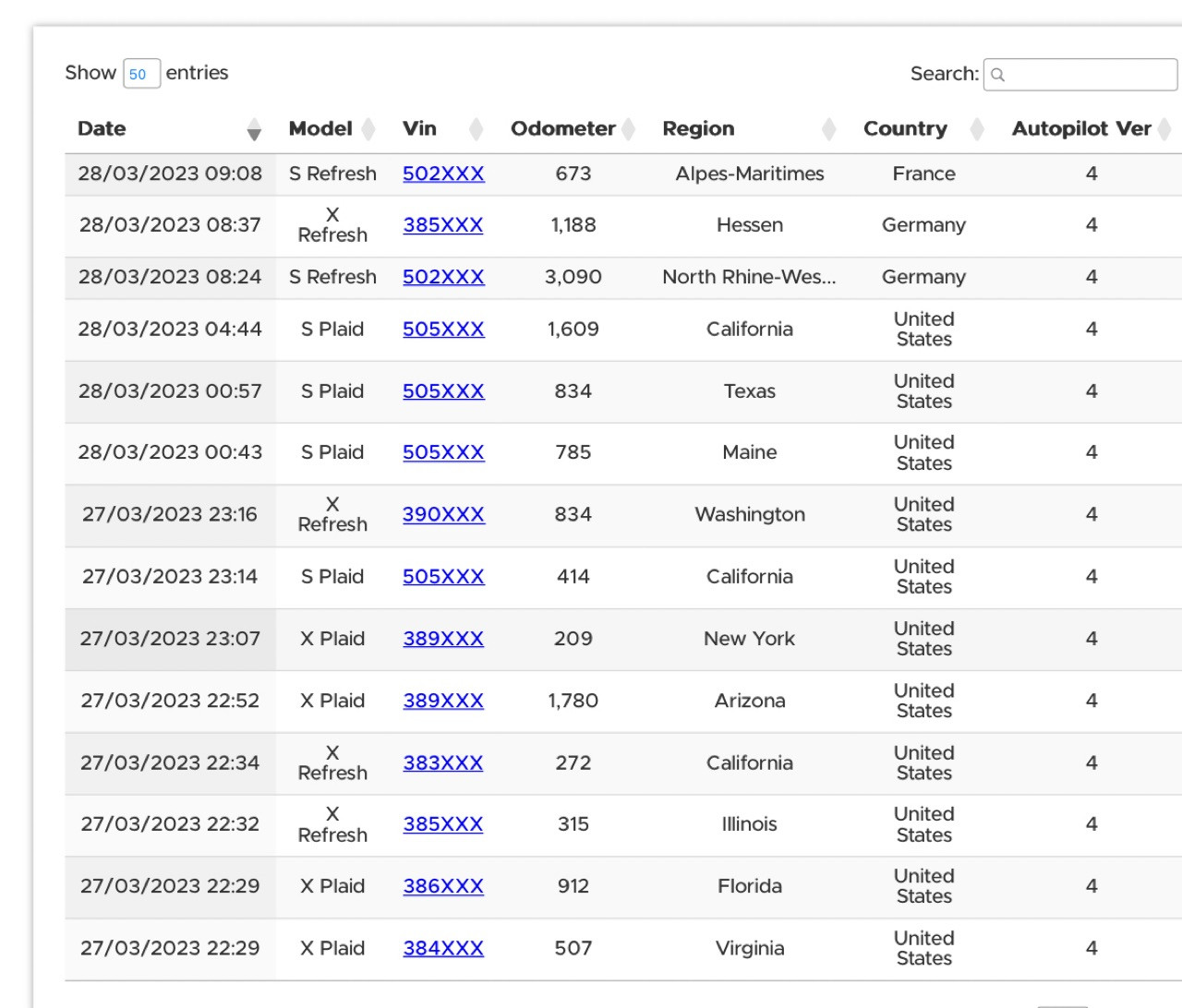
Task: Click the Hessen region cell
Action: pos(750,225)
